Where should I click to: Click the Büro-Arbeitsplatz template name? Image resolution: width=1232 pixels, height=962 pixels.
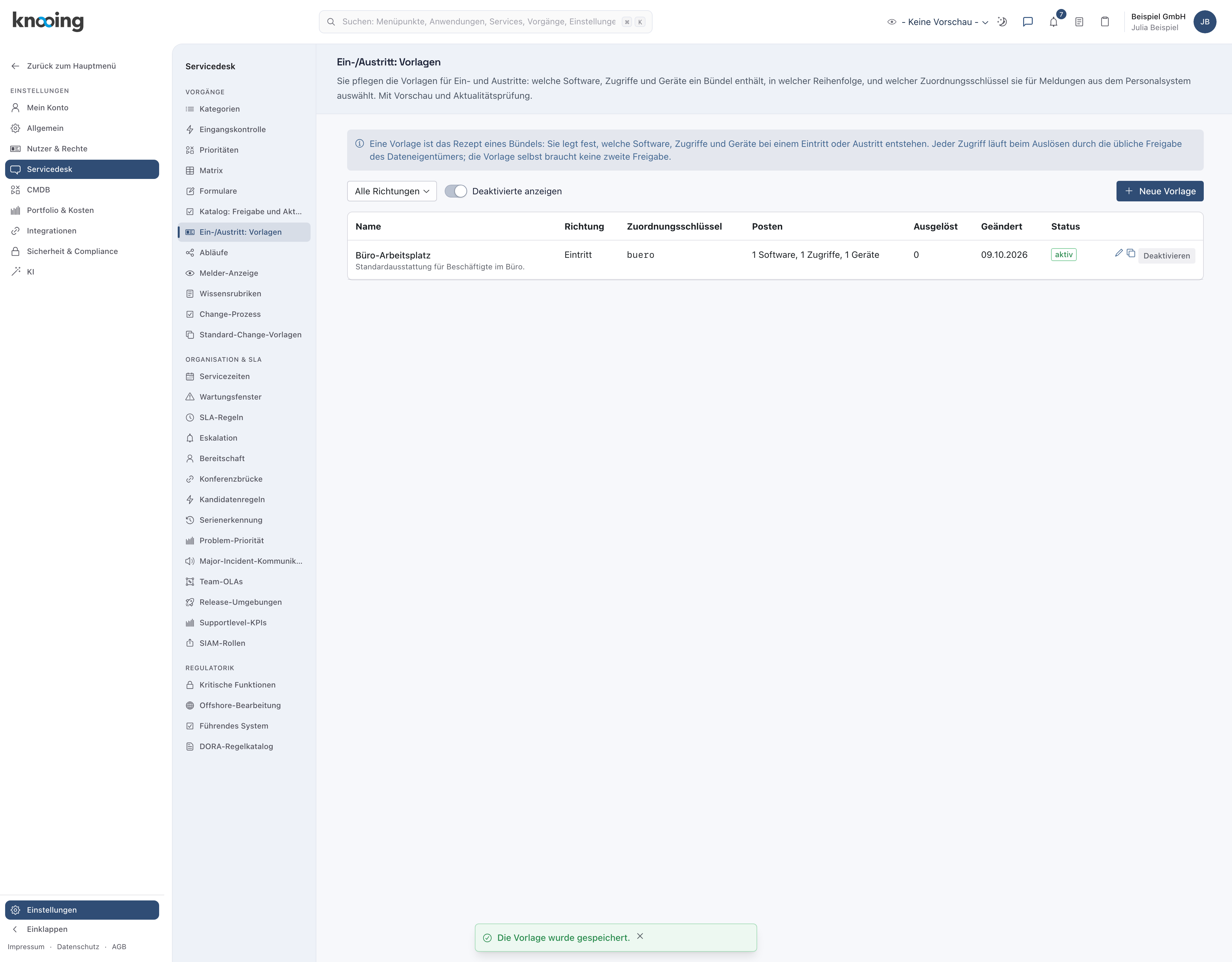(393, 256)
